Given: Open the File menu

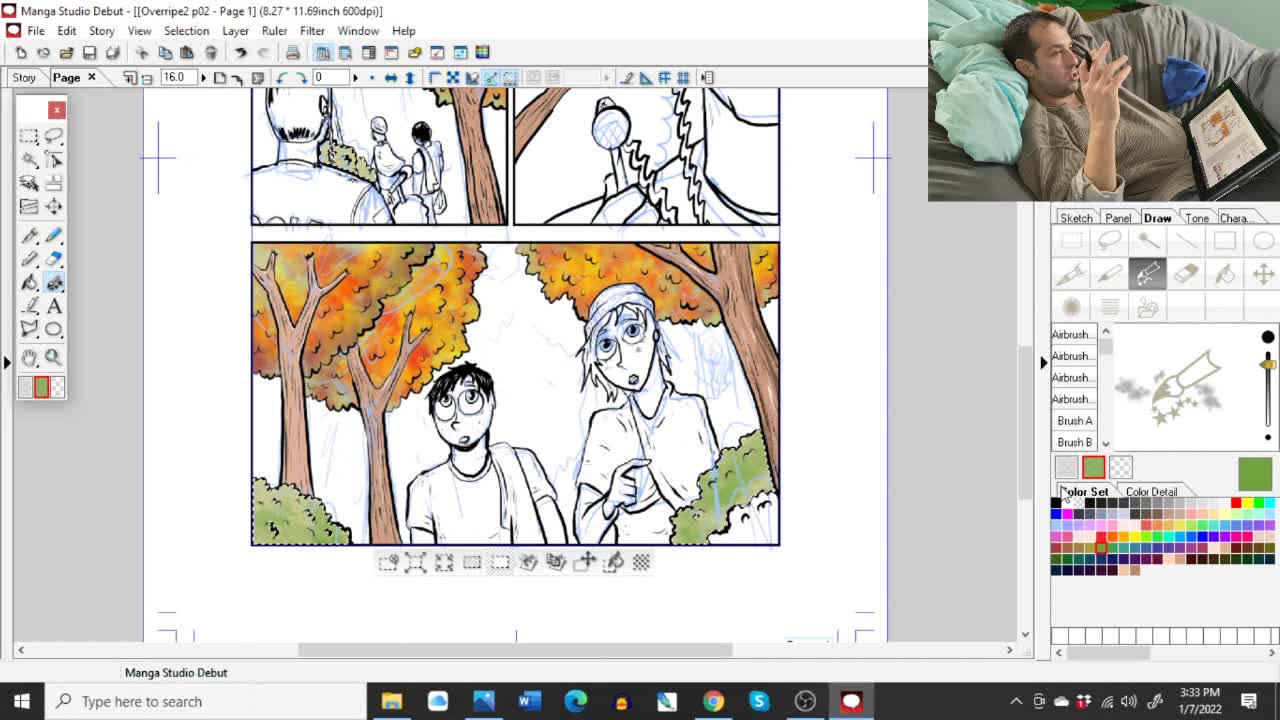Looking at the screenshot, I should pyautogui.click(x=36, y=31).
